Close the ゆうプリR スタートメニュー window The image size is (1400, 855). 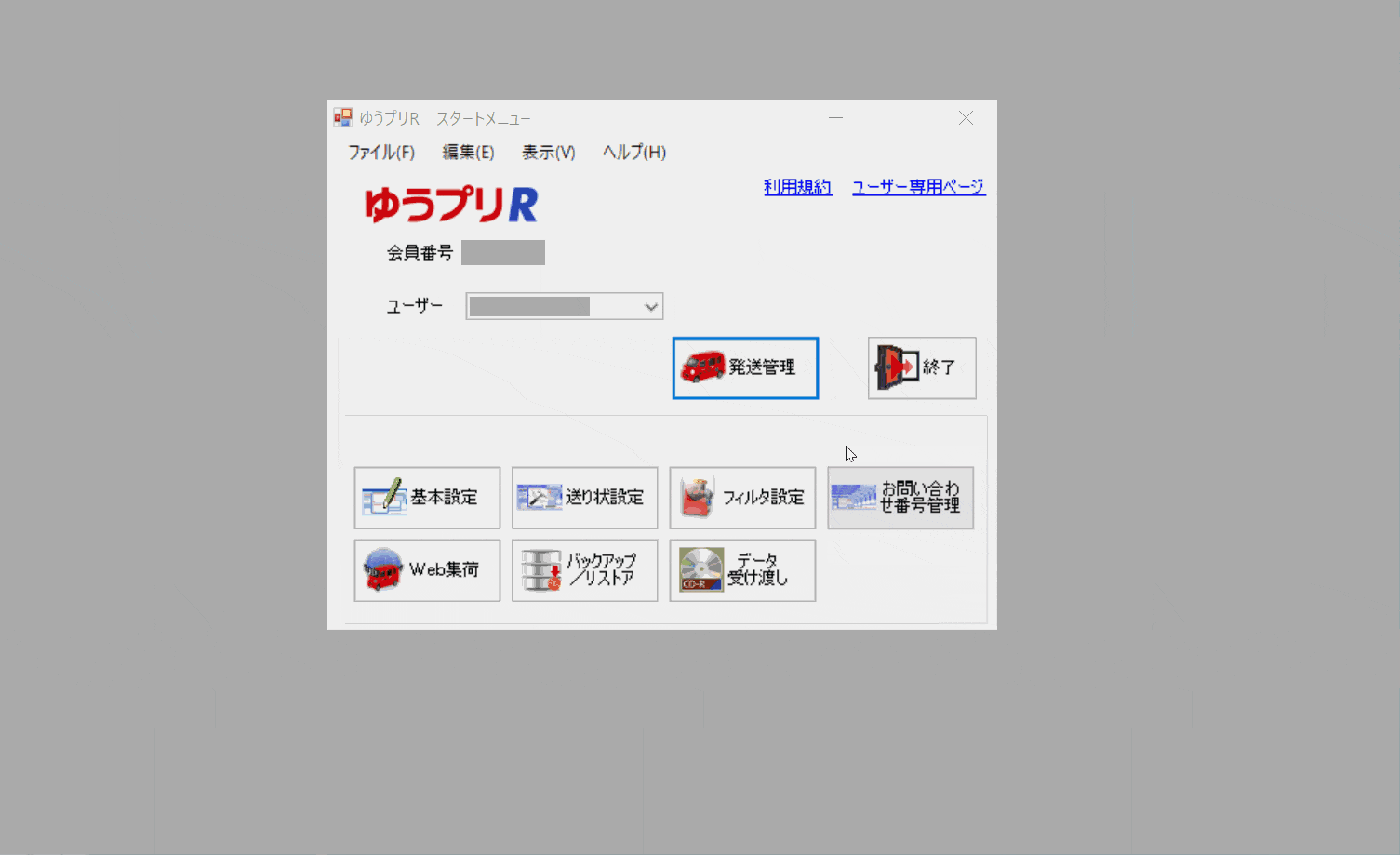point(966,118)
